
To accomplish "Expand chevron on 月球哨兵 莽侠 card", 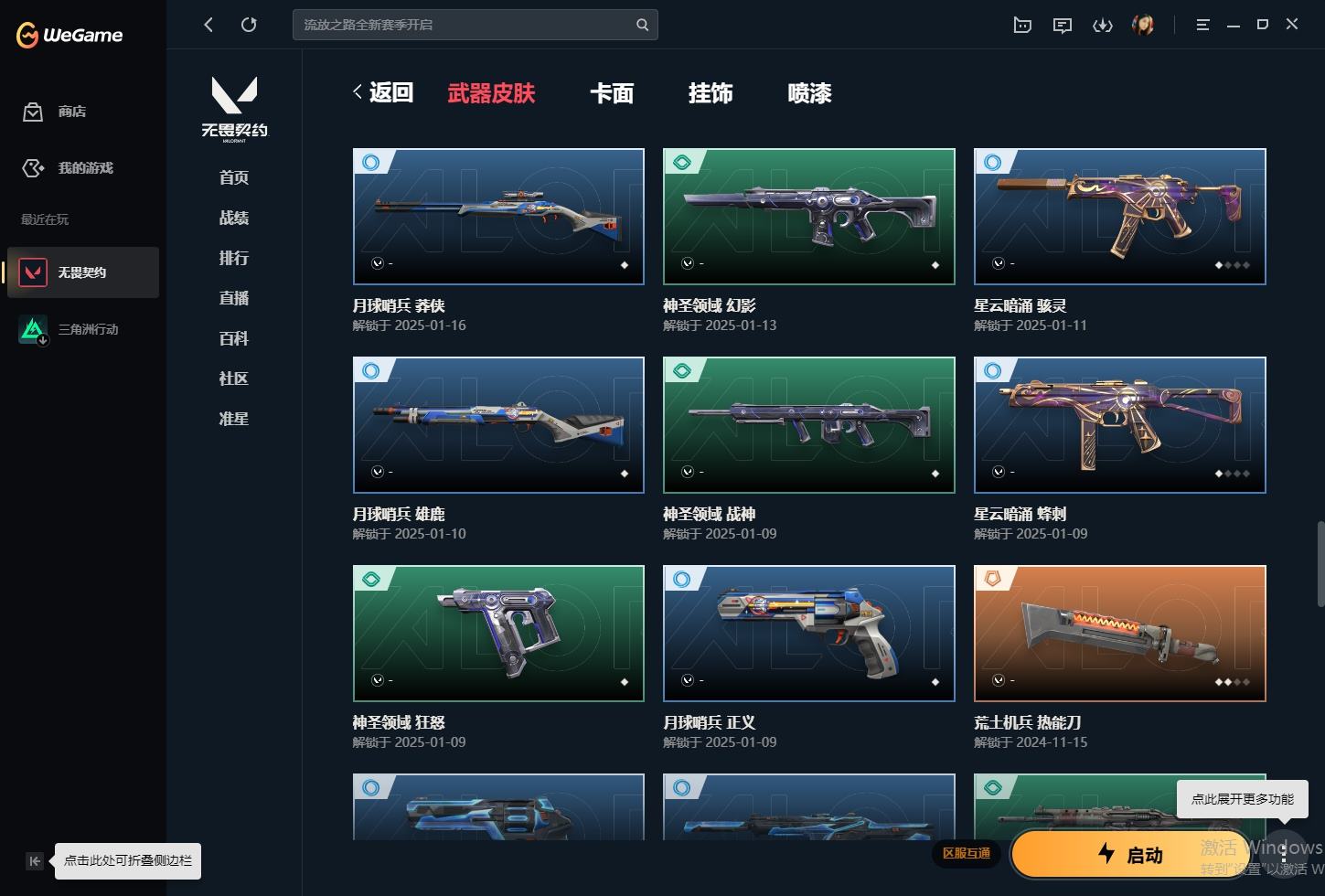I will (x=378, y=263).
